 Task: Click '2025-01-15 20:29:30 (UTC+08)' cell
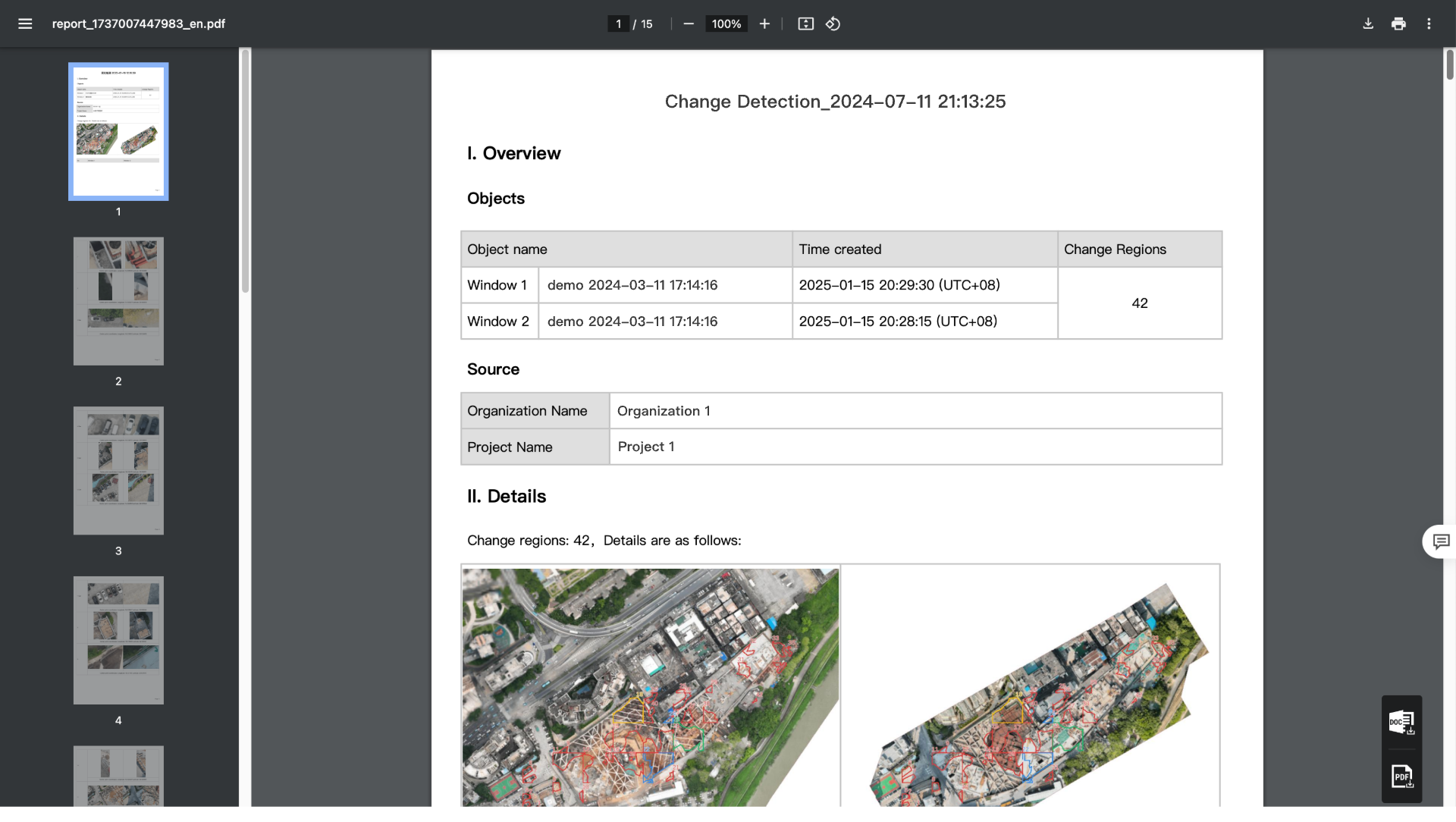click(924, 285)
